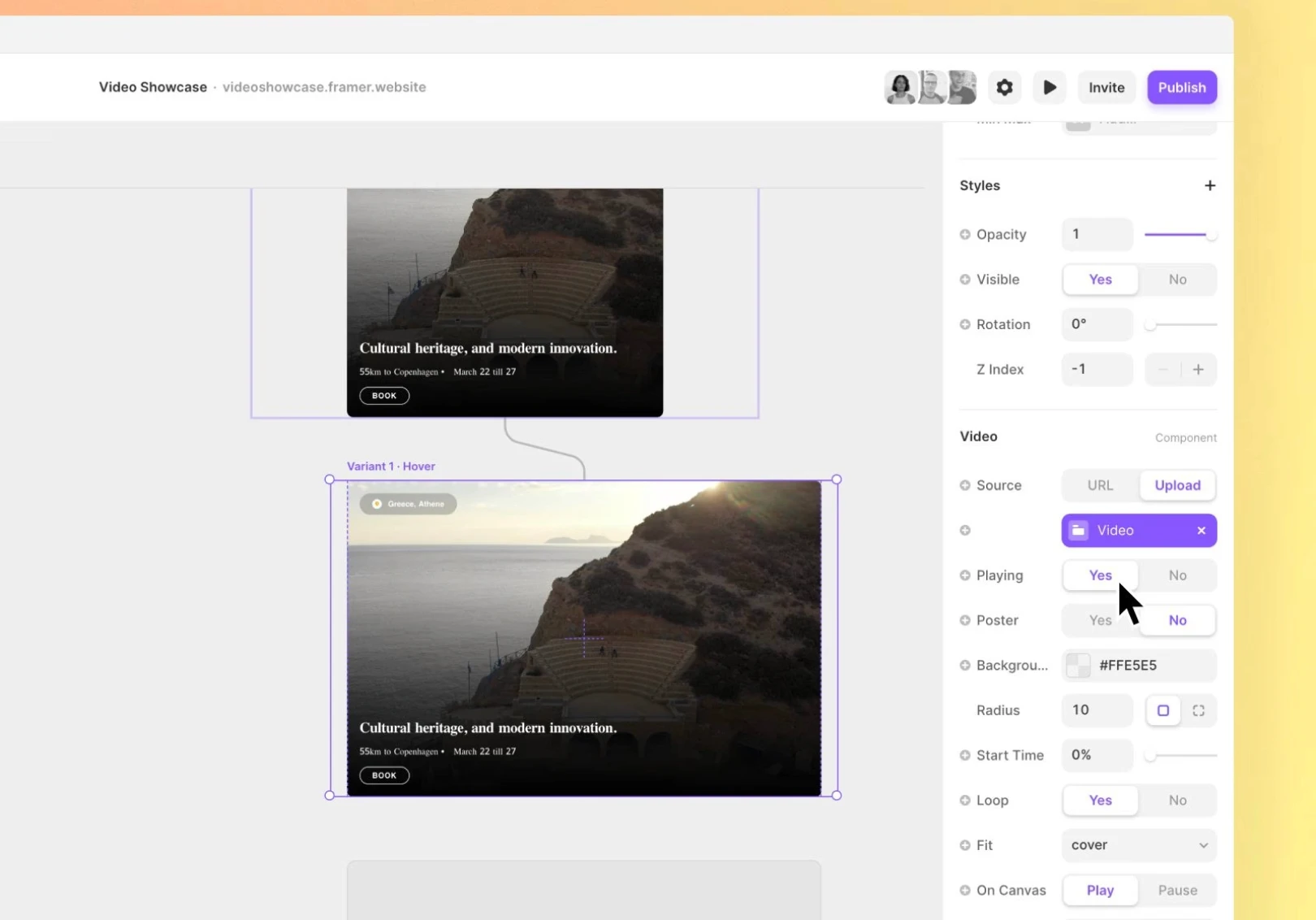Click the Invite button
Screen dimensions: 1316x920
[x=1106, y=87]
